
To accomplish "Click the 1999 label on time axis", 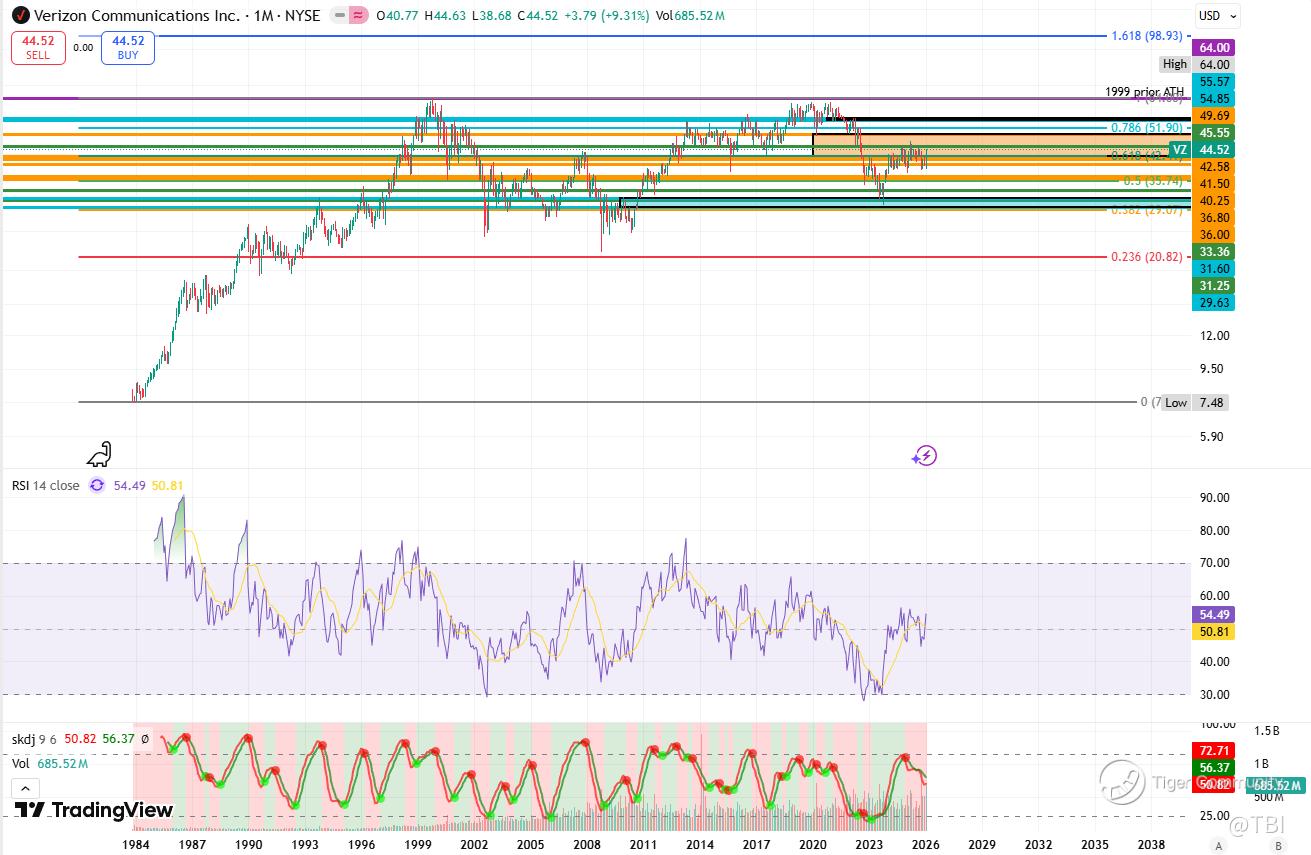I will coord(418,845).
